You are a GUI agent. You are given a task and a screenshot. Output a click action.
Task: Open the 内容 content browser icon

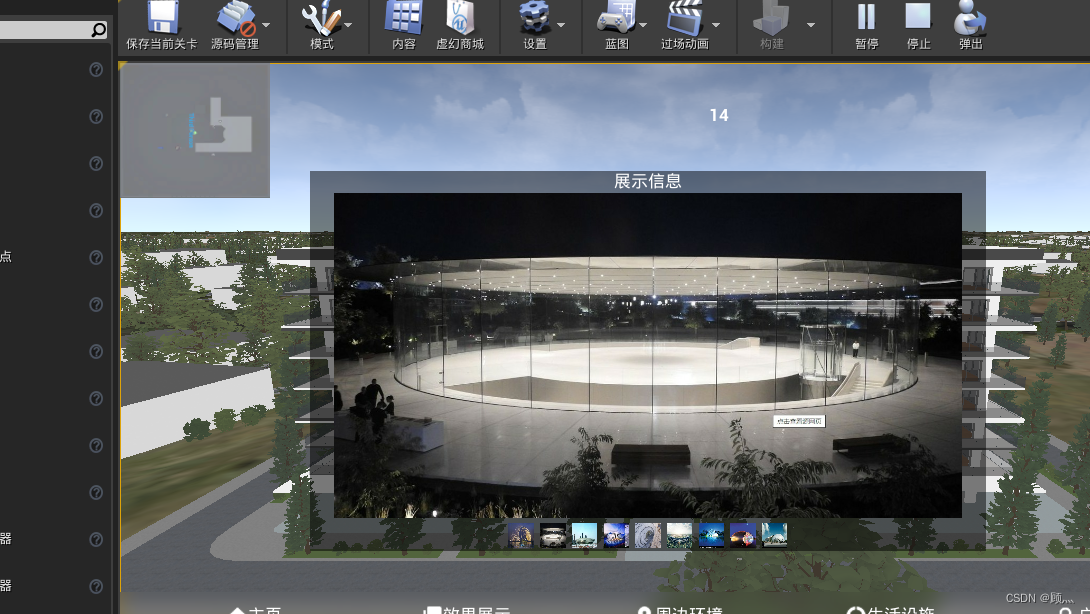click(x=404, y=18)
